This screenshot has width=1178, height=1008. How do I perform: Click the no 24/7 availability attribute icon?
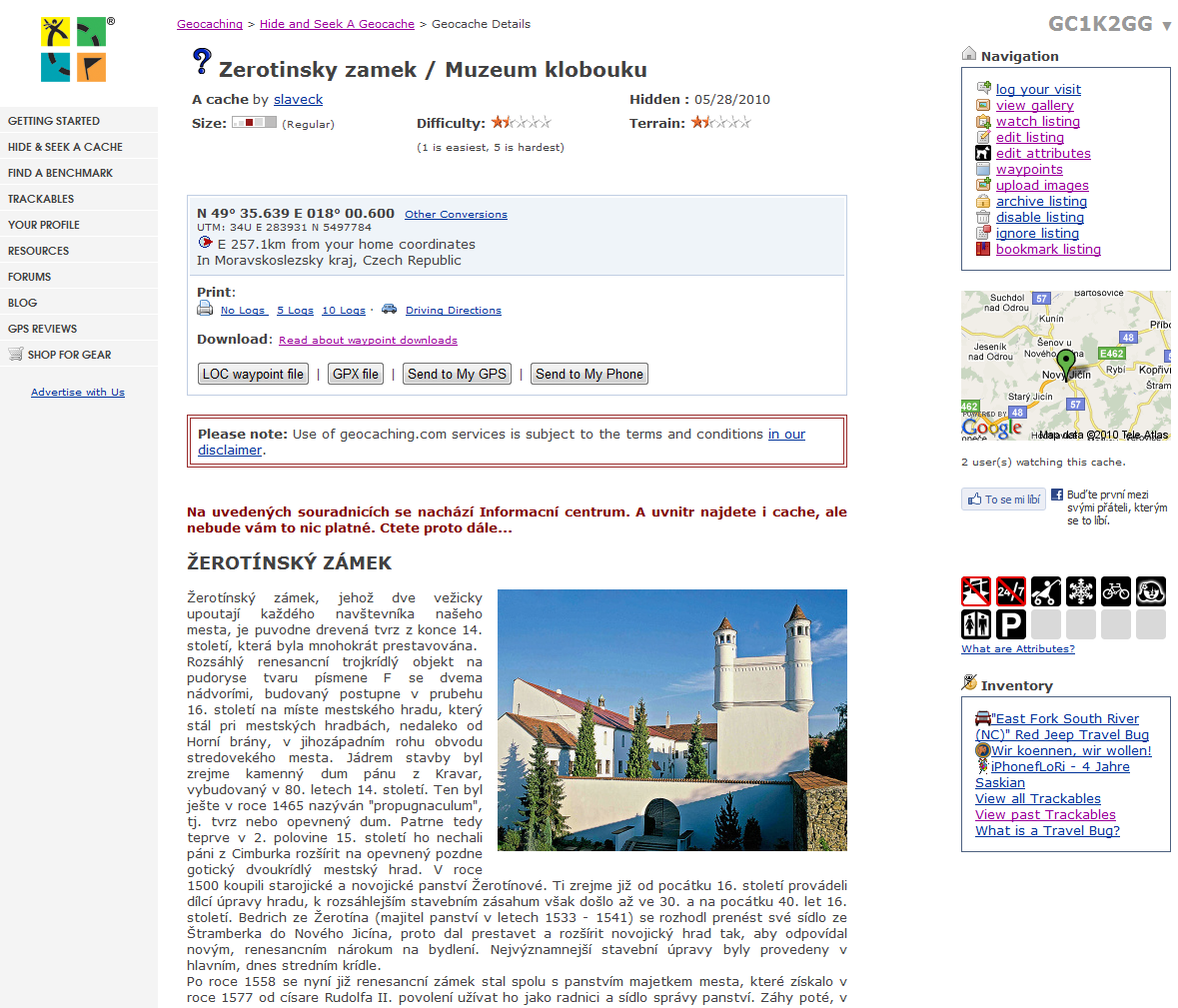click(x=1010, y=591)
